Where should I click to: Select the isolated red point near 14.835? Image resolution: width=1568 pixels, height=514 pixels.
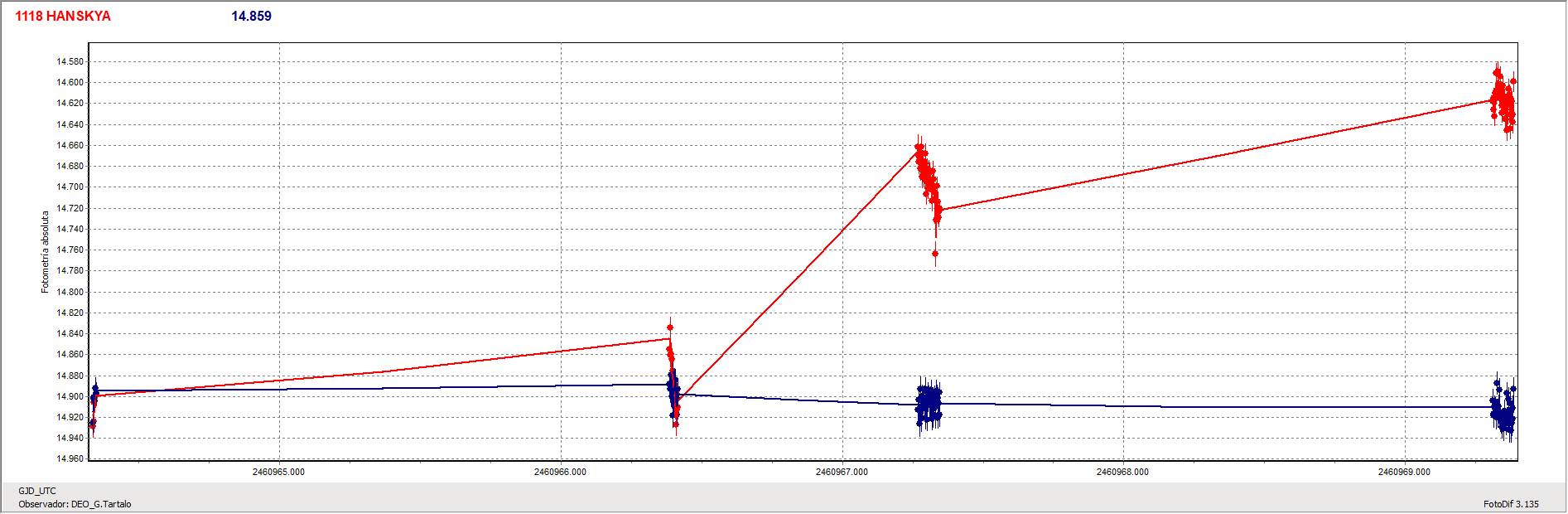click(x=670, y=327)
